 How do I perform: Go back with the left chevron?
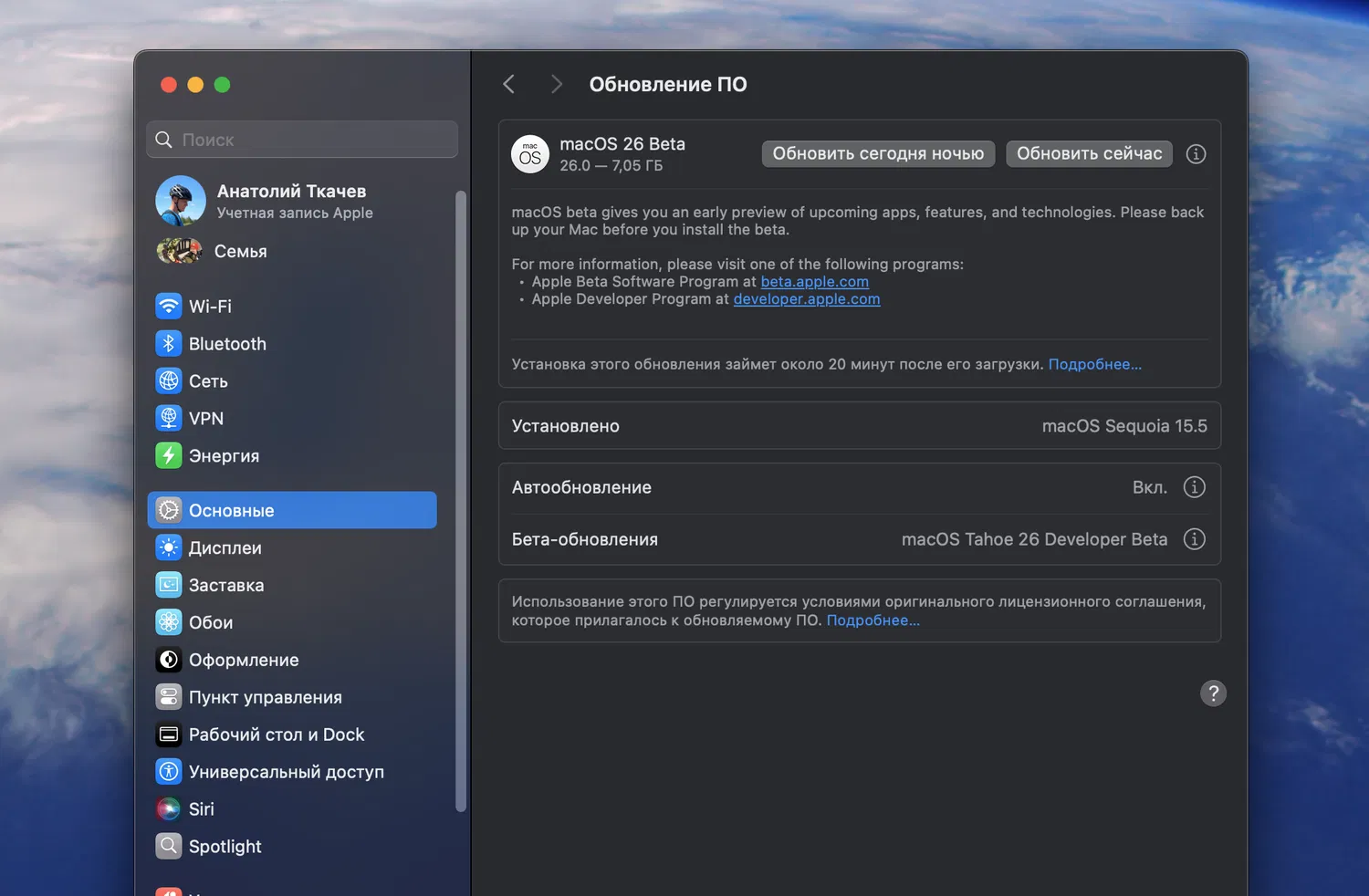click(x=509, y=85)
